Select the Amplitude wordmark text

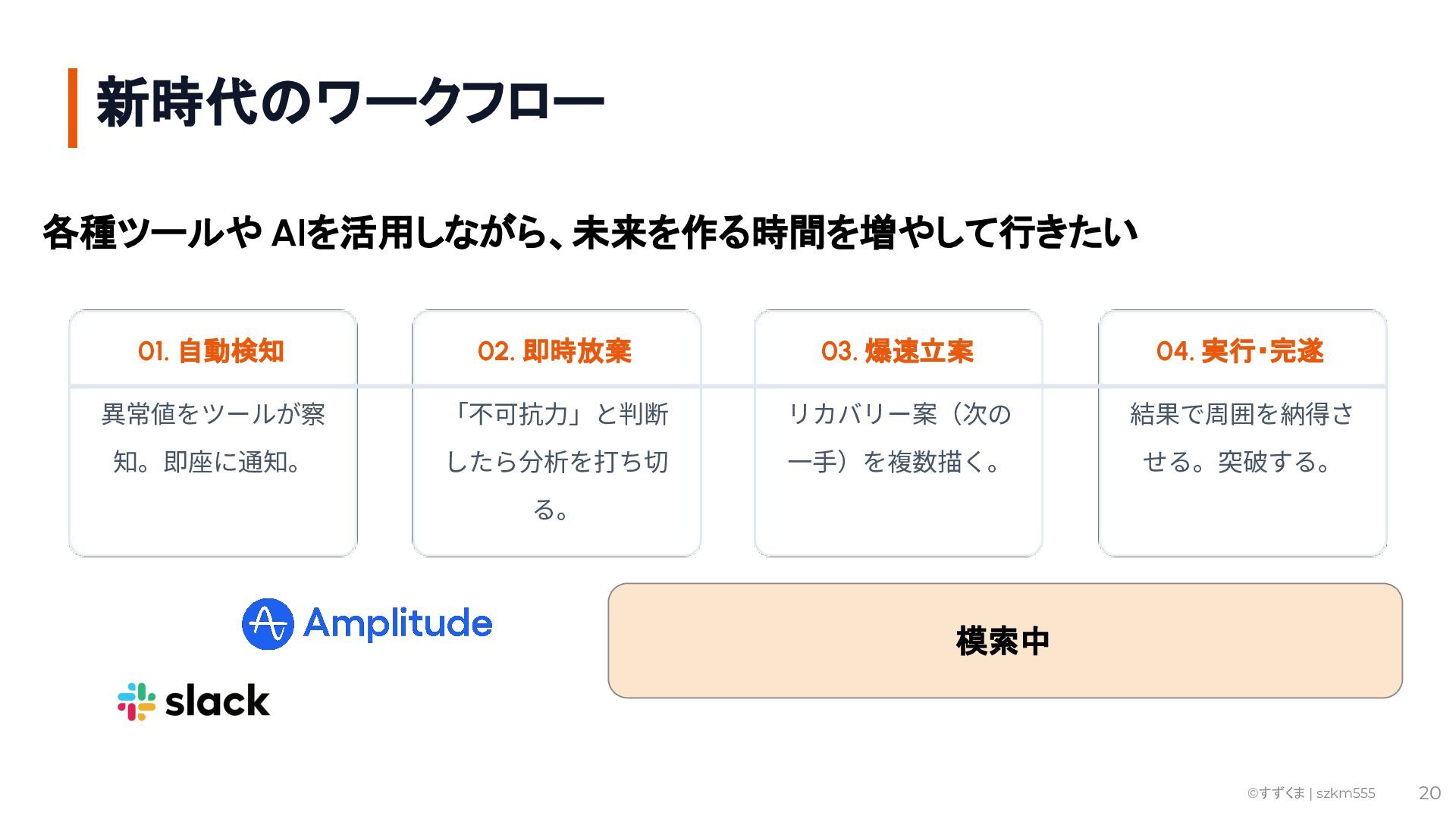pyautogui.click(x=397, y=624)
